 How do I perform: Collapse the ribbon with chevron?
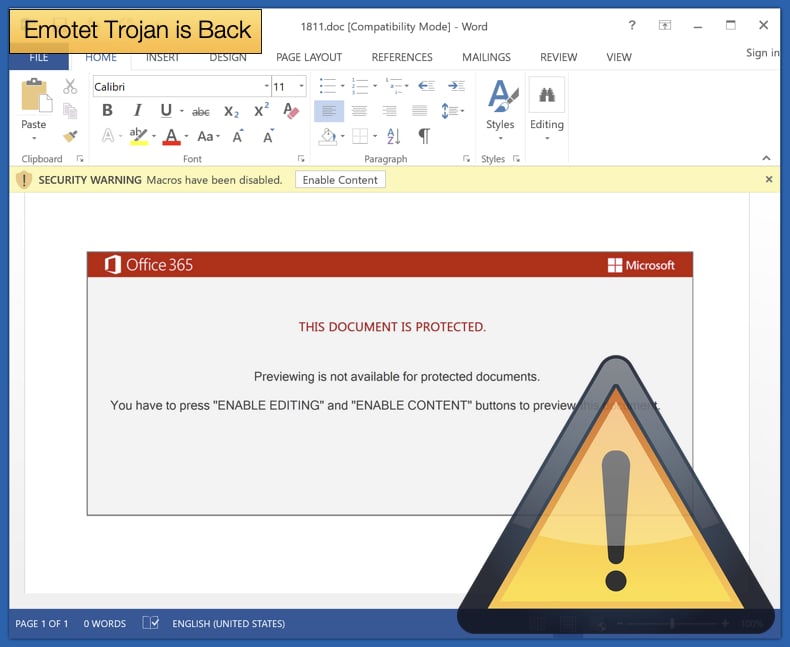point(766,158)
